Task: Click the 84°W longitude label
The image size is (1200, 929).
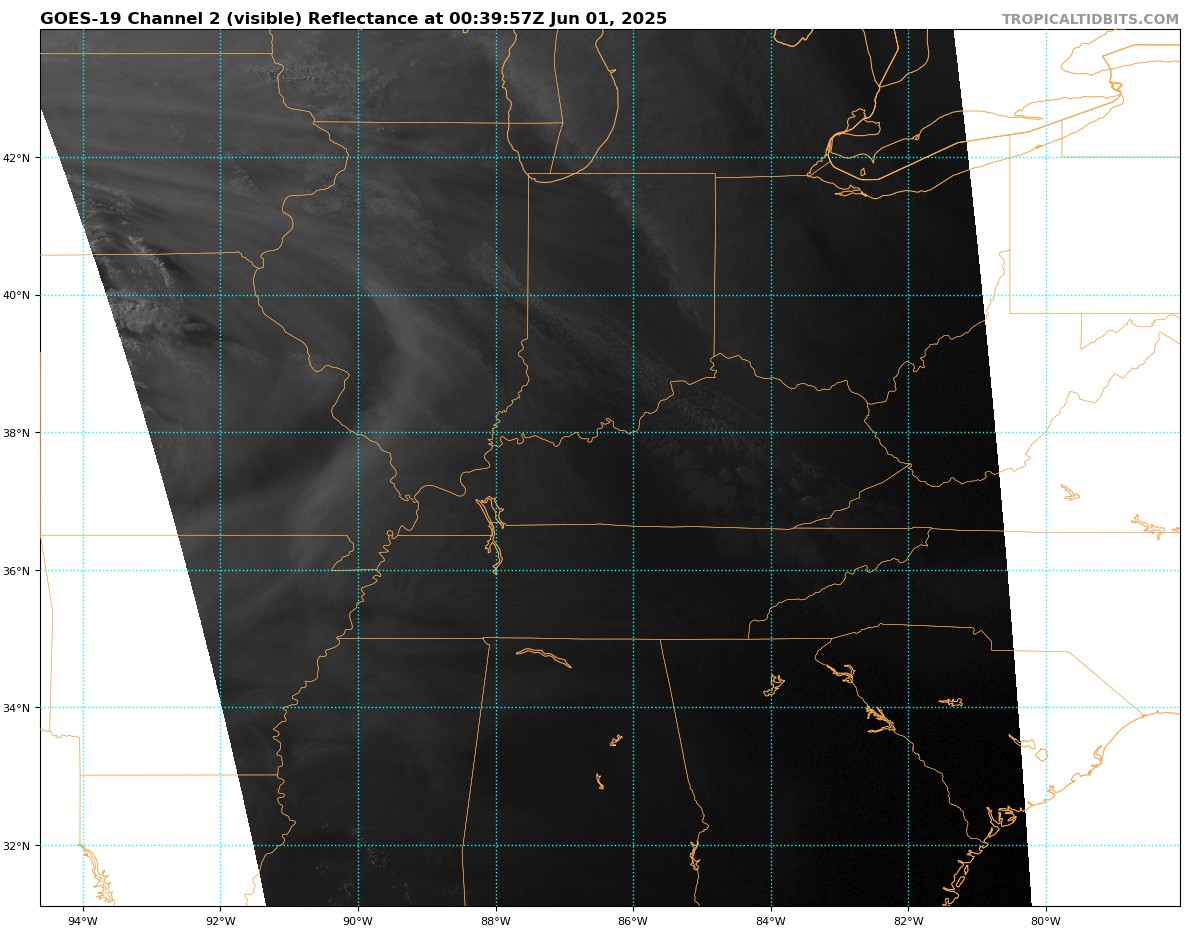Action: click(x=771, y=921)
